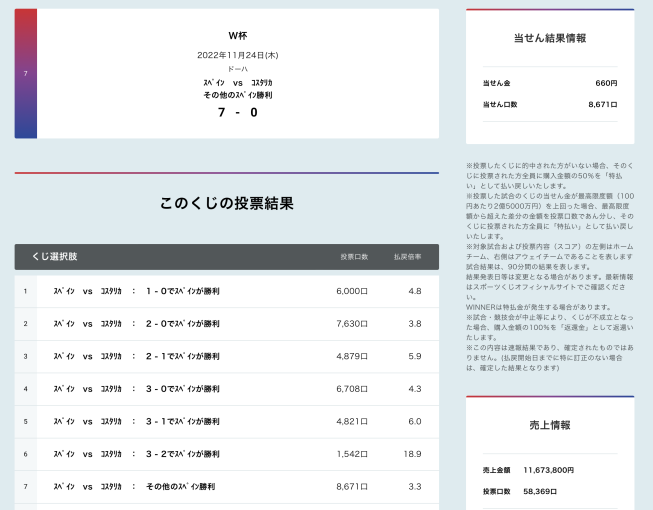Select the 1 - 0でスペインが勝利 row
Viewport: 653px width, 510px height.
point(227,291)
